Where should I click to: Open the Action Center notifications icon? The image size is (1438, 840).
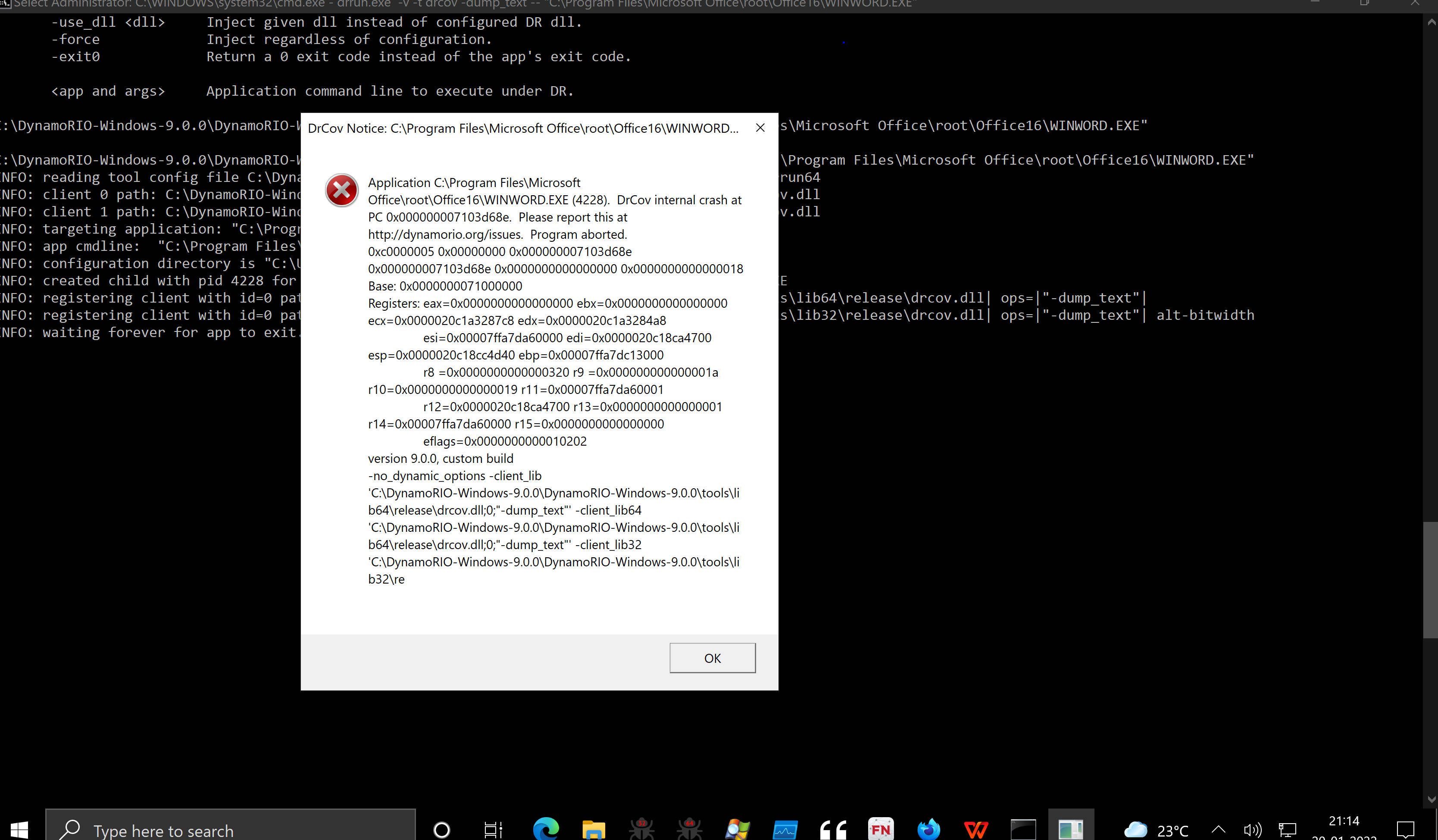click(1405, 830)
